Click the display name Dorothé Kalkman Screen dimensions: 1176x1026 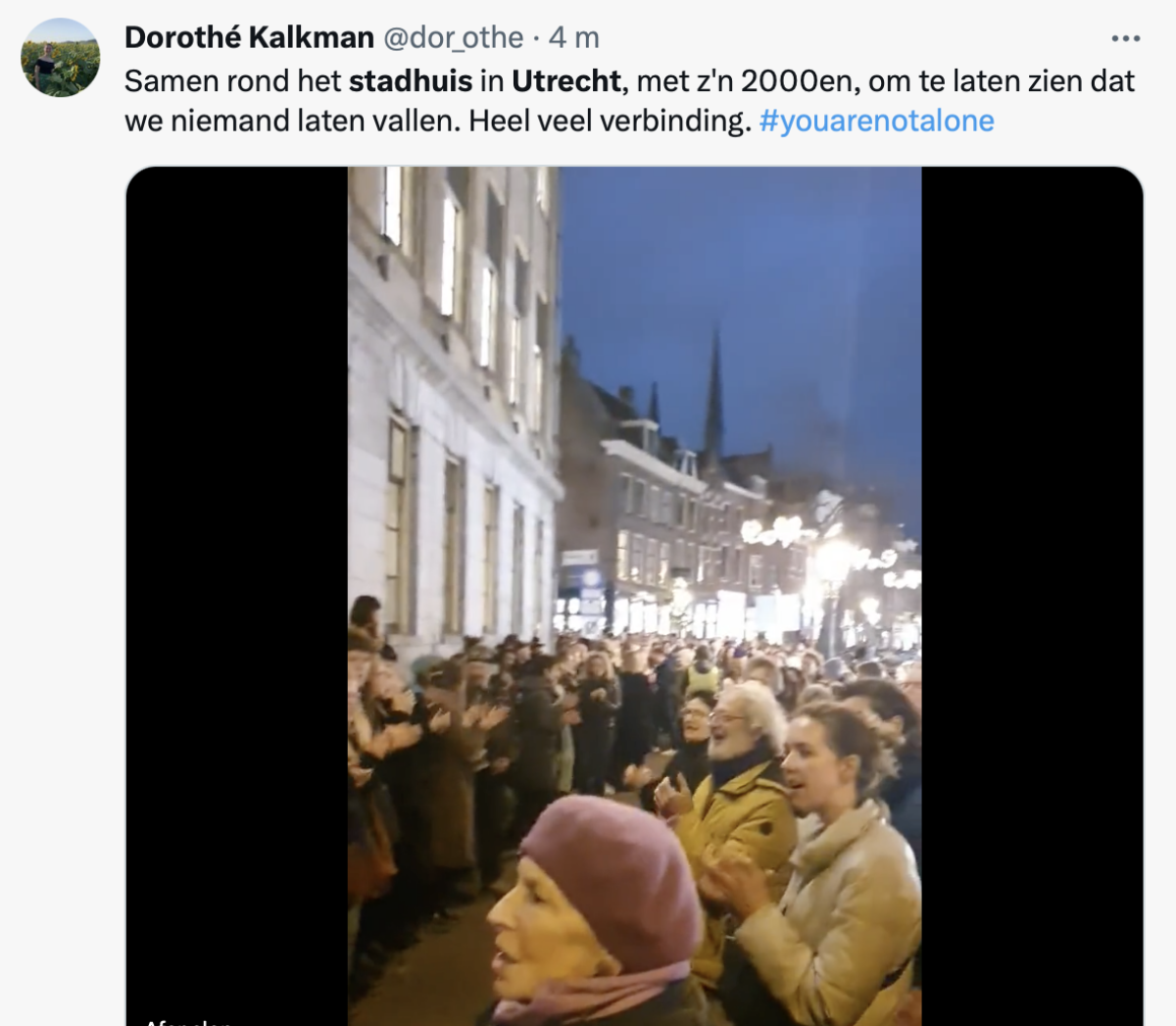coord(249,37)
